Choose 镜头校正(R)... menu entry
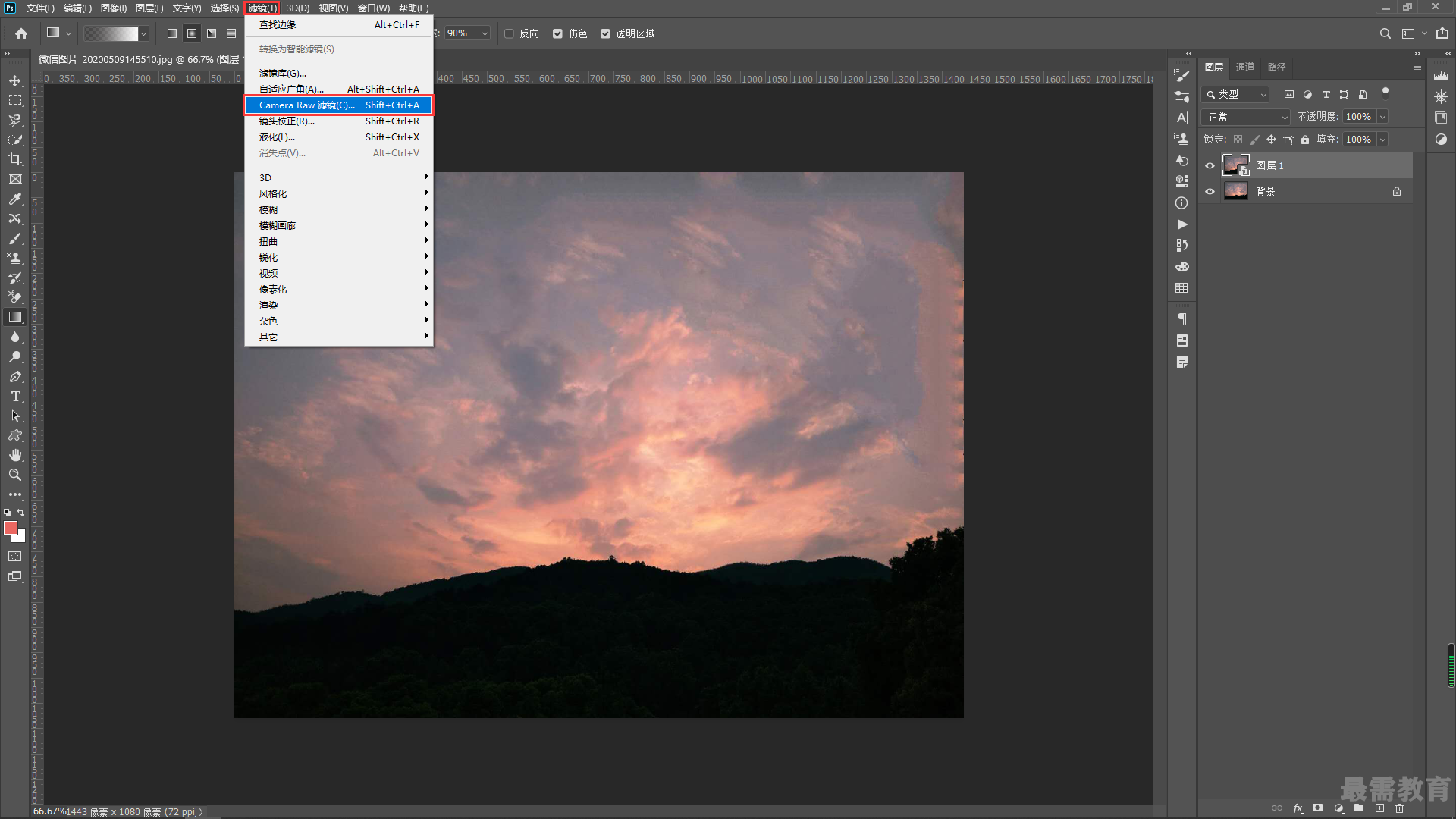Screen dimensions: 1456x819 pos(339,121)
